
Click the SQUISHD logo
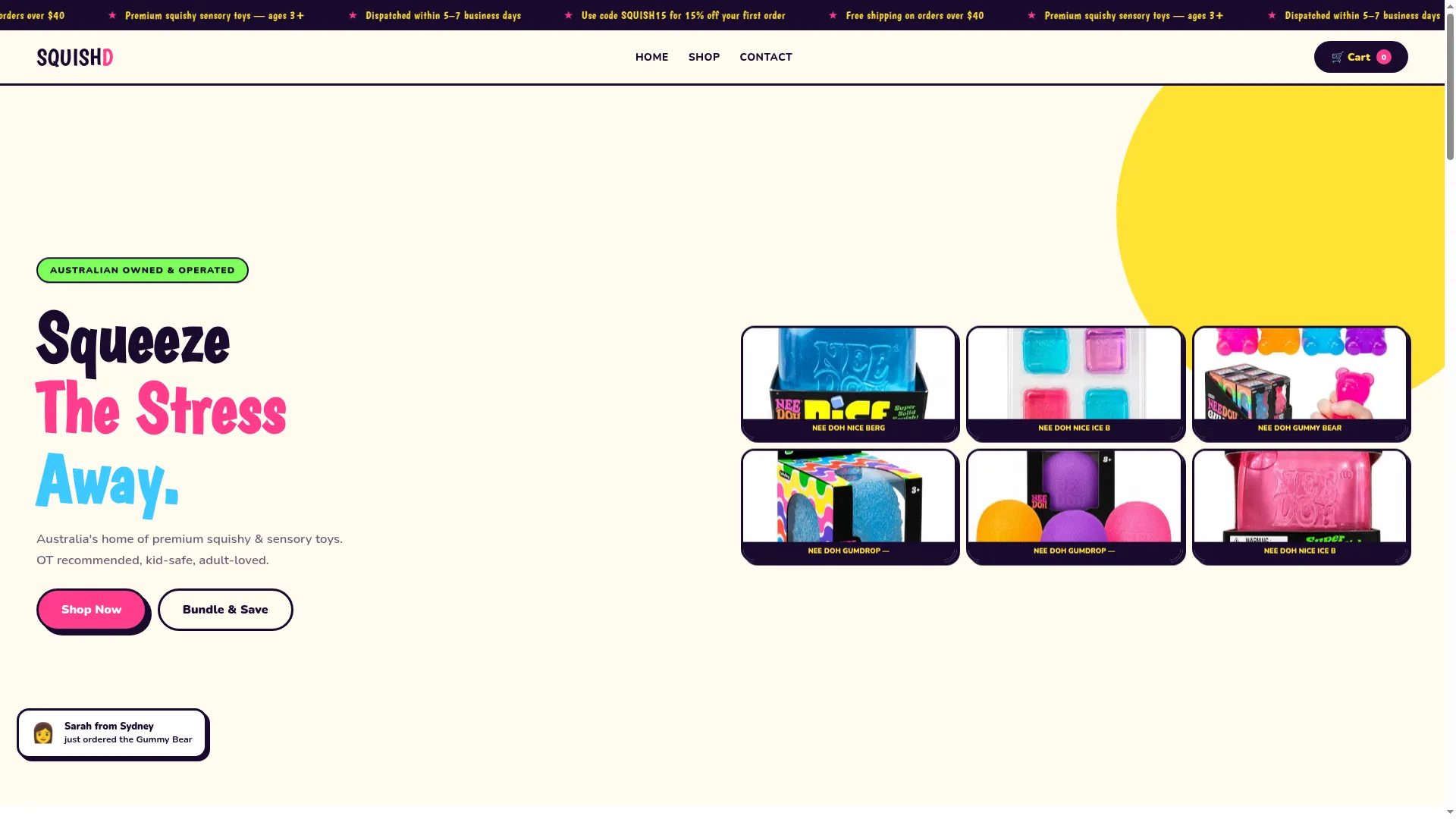tap(75, 58)
